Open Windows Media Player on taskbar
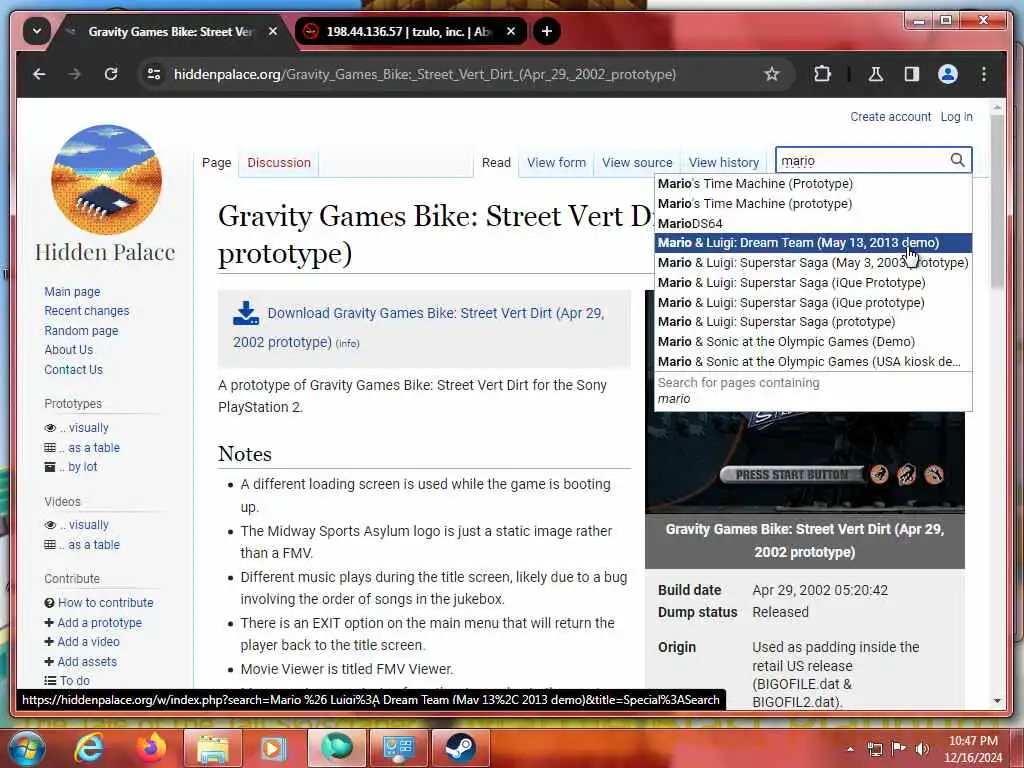This screenshot has height=768, width=1024. click(x=274, y=748)
